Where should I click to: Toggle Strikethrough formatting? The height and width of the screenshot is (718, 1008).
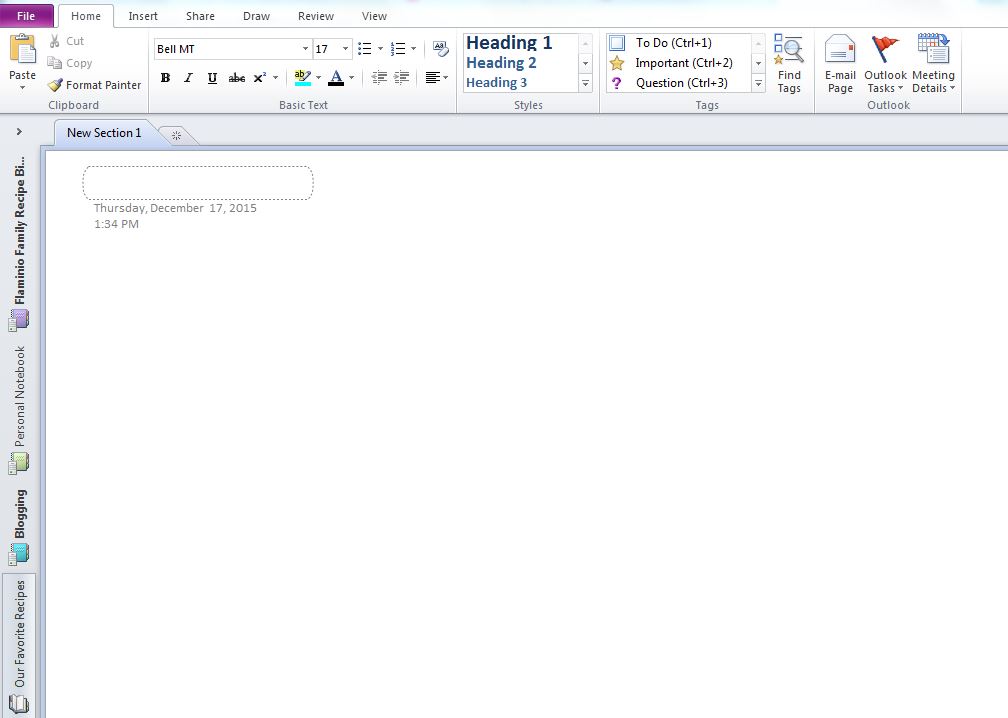237,78
